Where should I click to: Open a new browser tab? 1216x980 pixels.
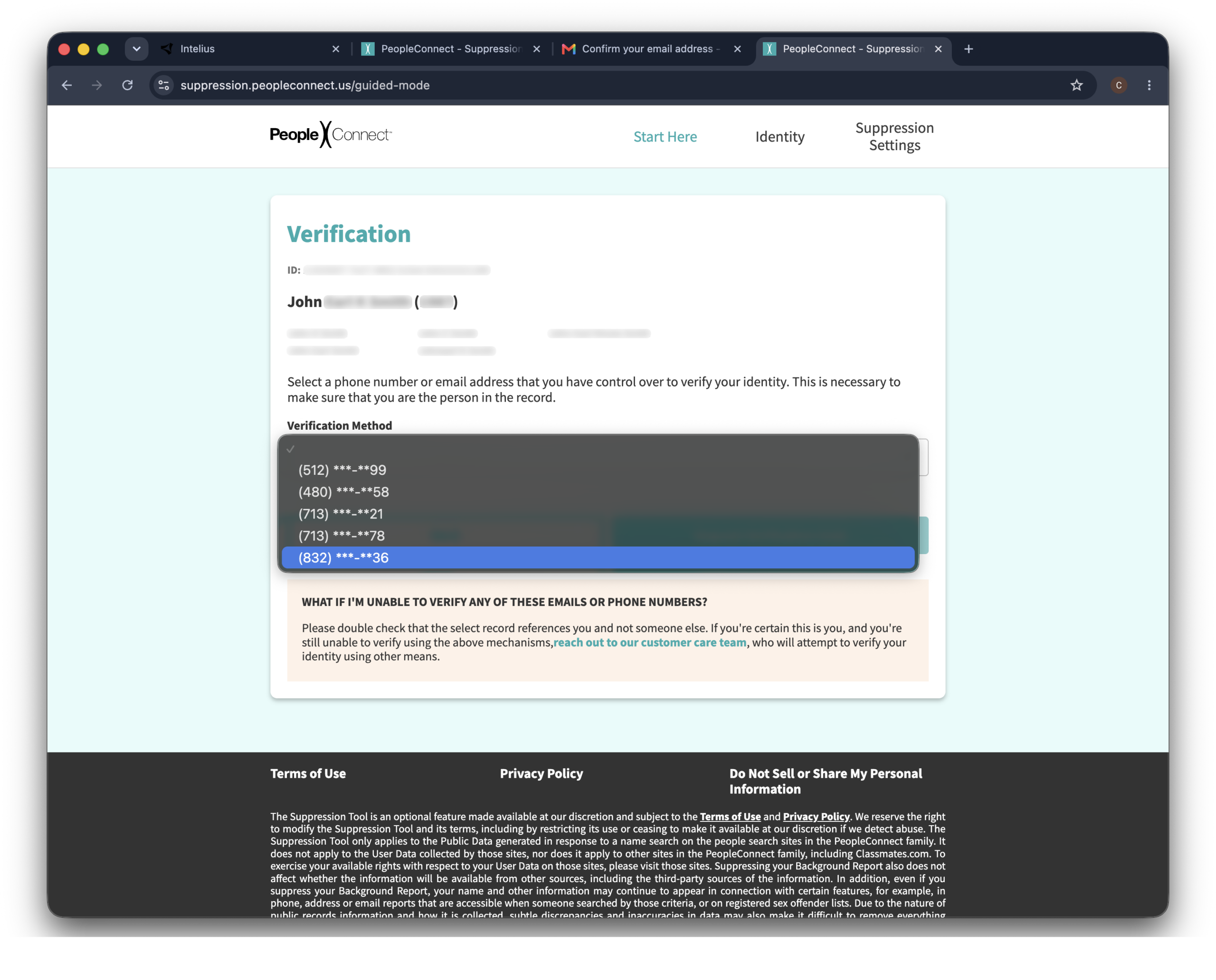point(969,49)
